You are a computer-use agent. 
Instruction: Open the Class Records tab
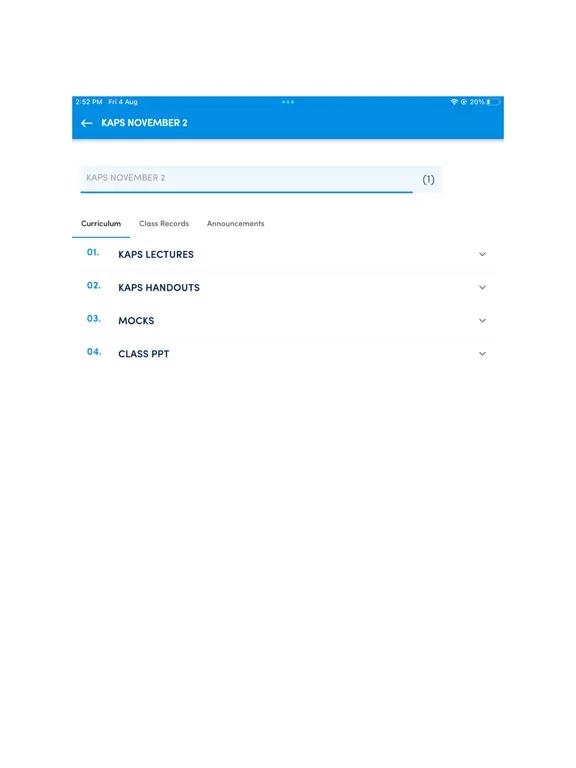coord(164,223)
